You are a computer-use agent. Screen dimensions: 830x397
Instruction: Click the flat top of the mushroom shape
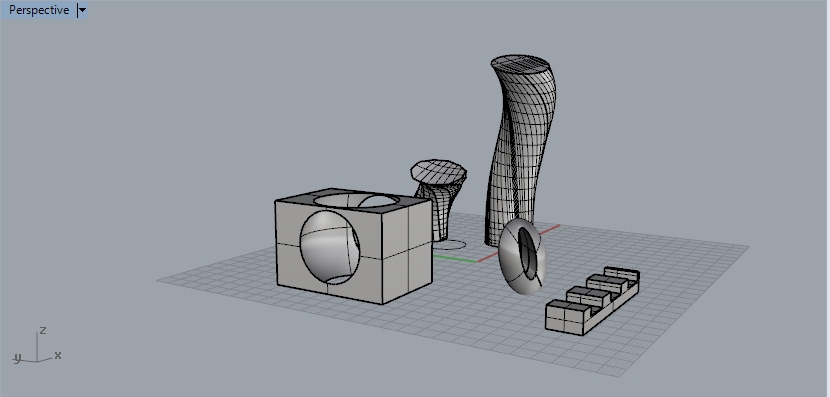coord(438,172)
